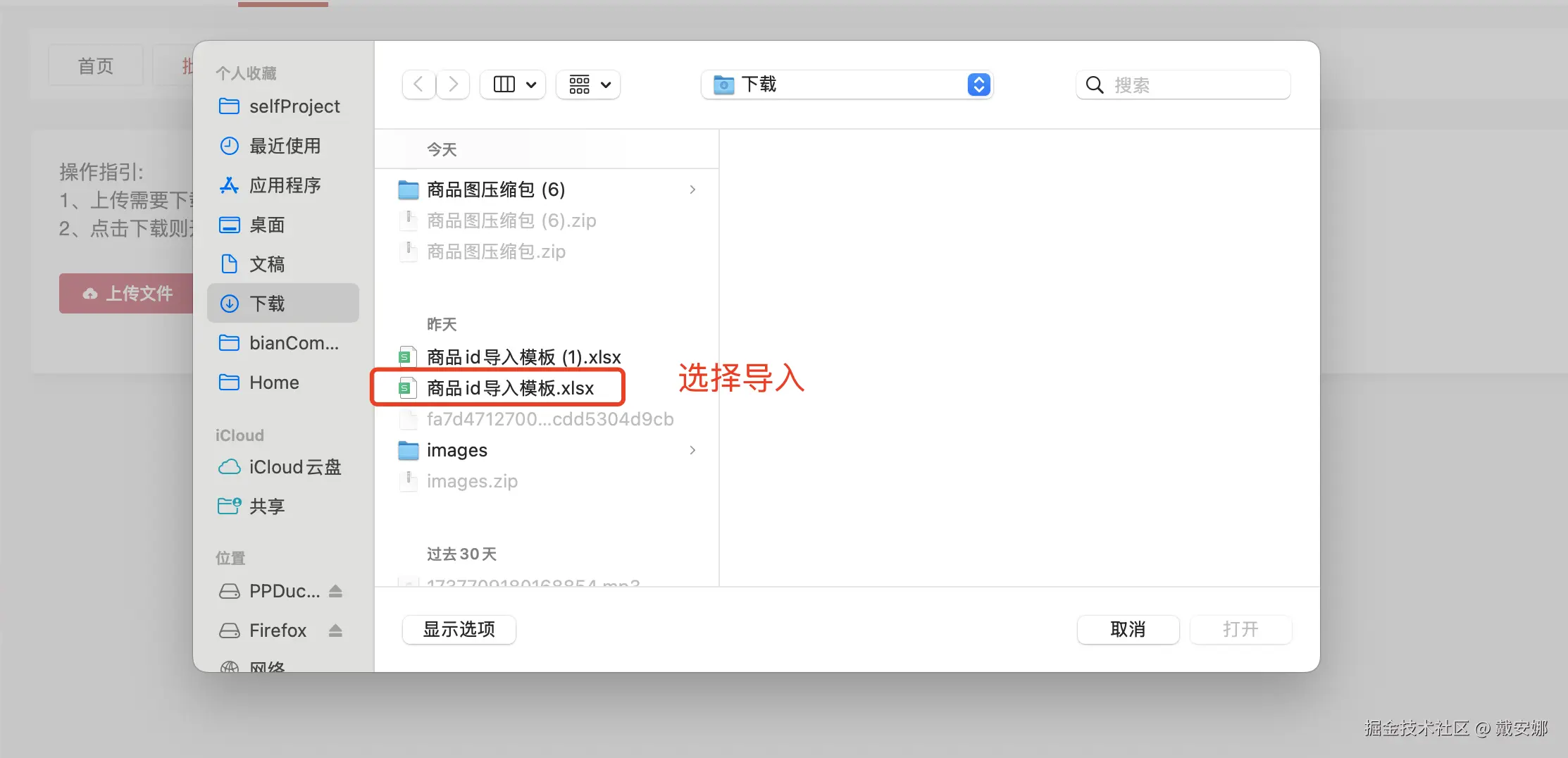The image size is (1568, 758).
Task: Click the applications icon beside 应用程序
Action: tap(229, 185)
